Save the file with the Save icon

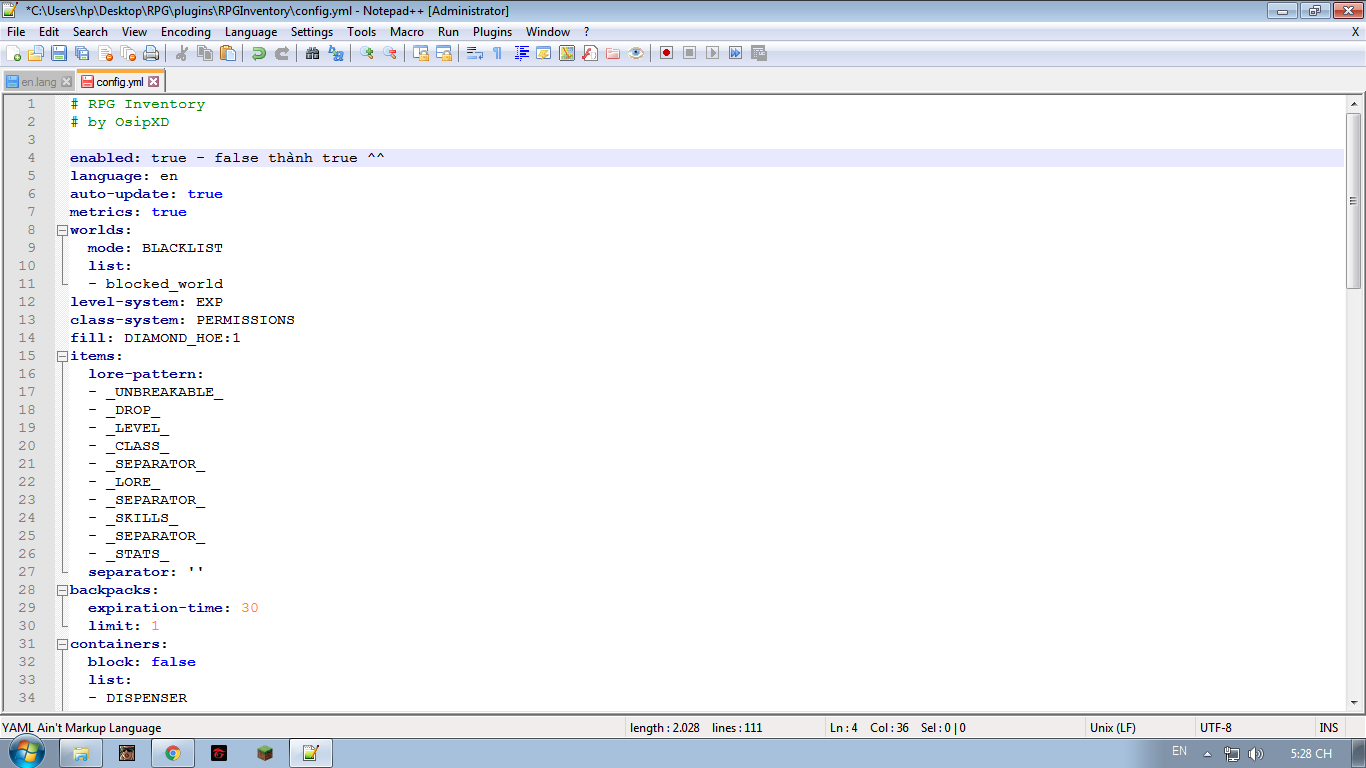[59, 53]
